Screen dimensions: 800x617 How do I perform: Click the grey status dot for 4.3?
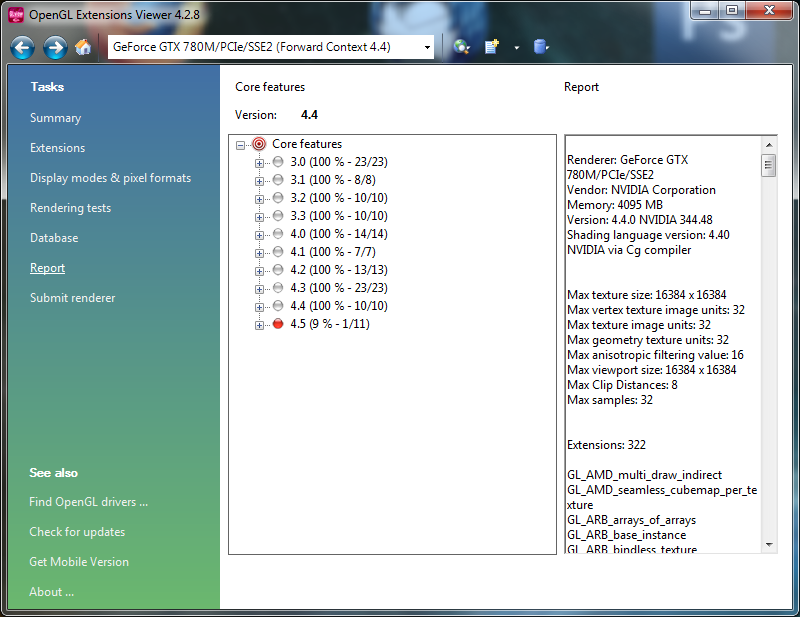click(278, 288)
